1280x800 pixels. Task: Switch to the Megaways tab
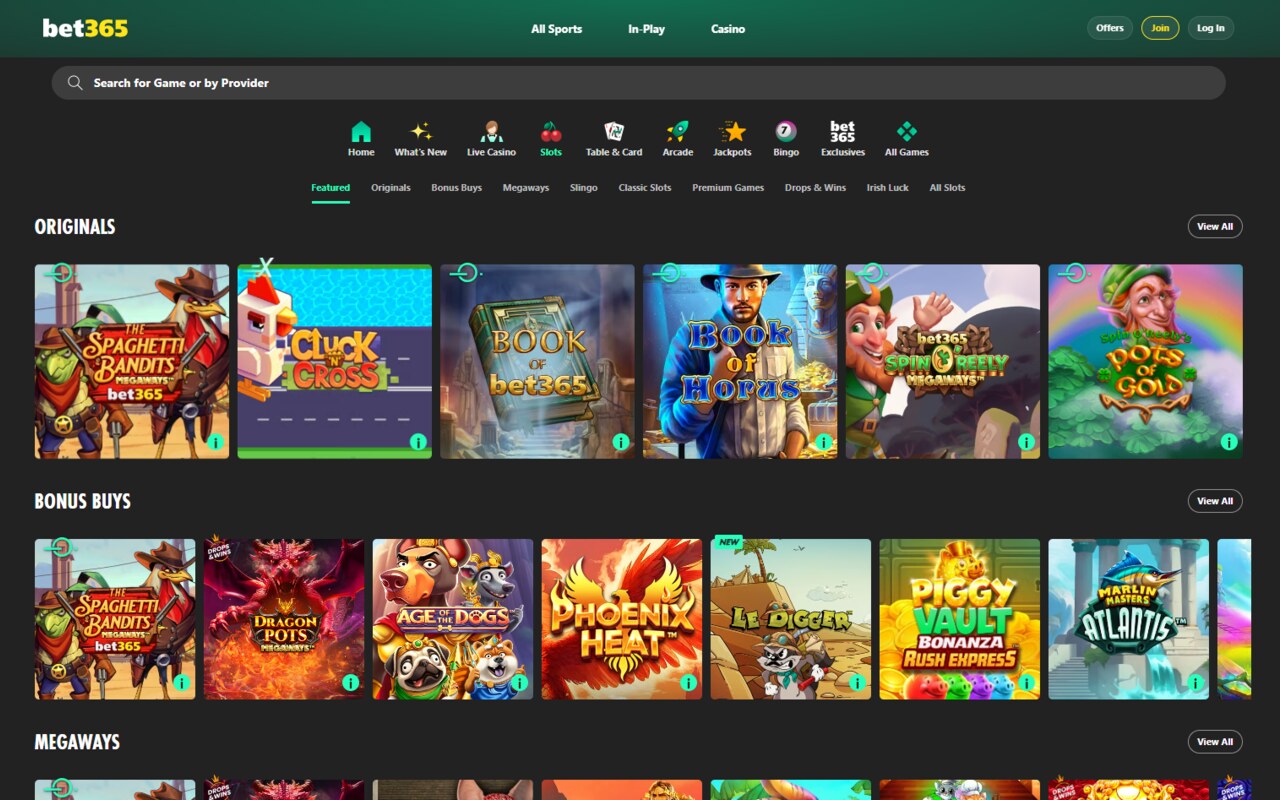526,188
